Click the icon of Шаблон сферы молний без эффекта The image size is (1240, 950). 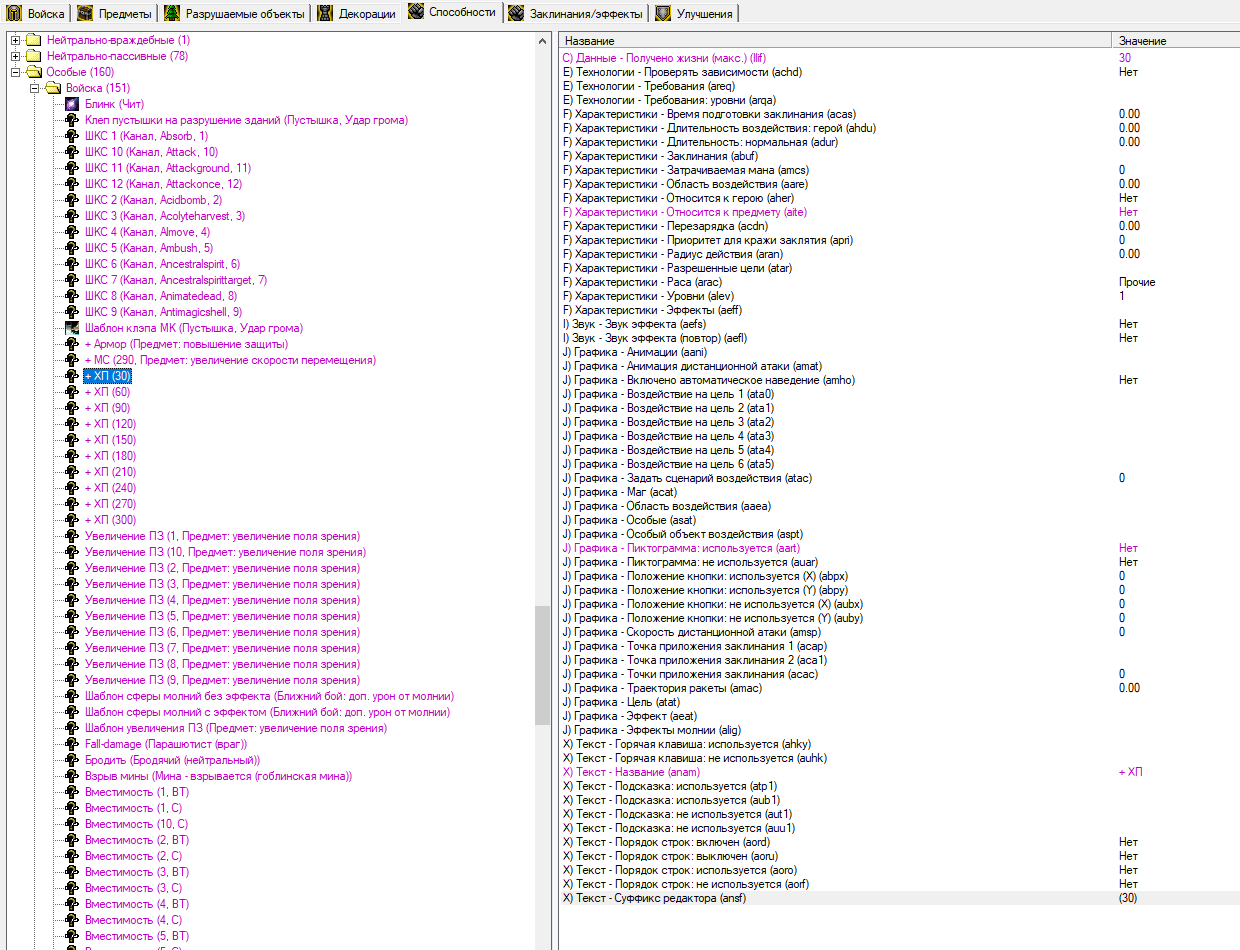(72, 696)
